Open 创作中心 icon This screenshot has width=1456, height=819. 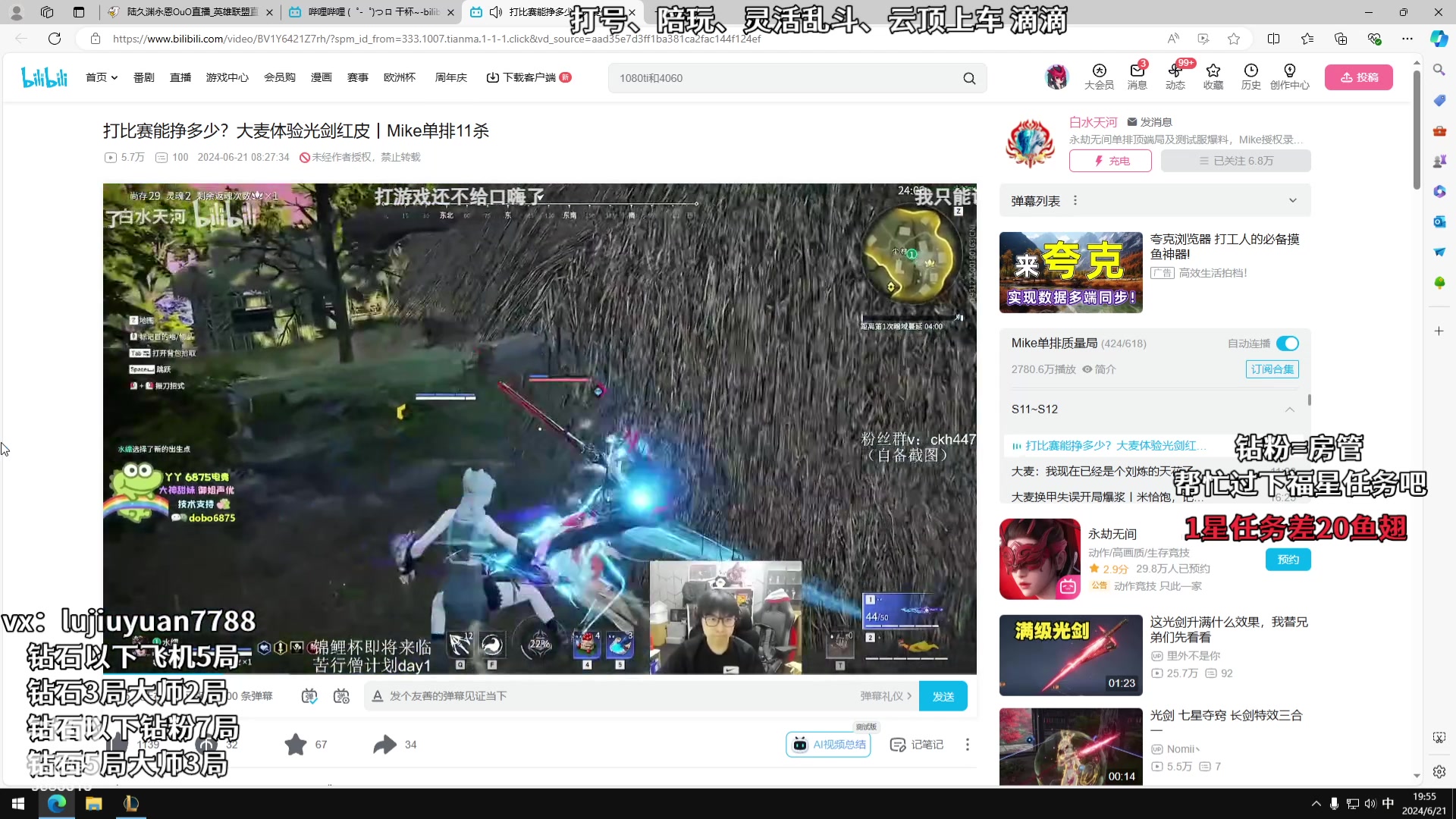tap(1290, 77)
